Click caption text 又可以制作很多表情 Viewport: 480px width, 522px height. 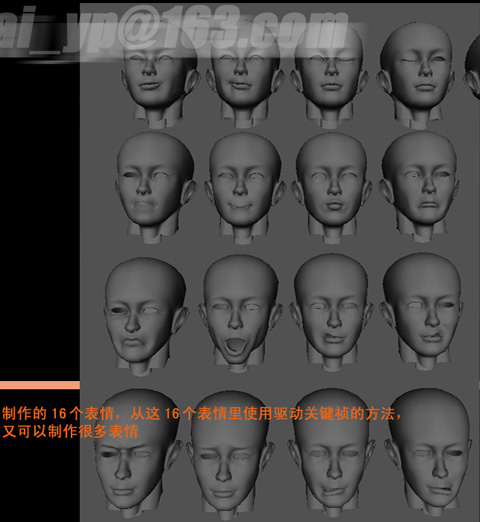click(70, 431)
